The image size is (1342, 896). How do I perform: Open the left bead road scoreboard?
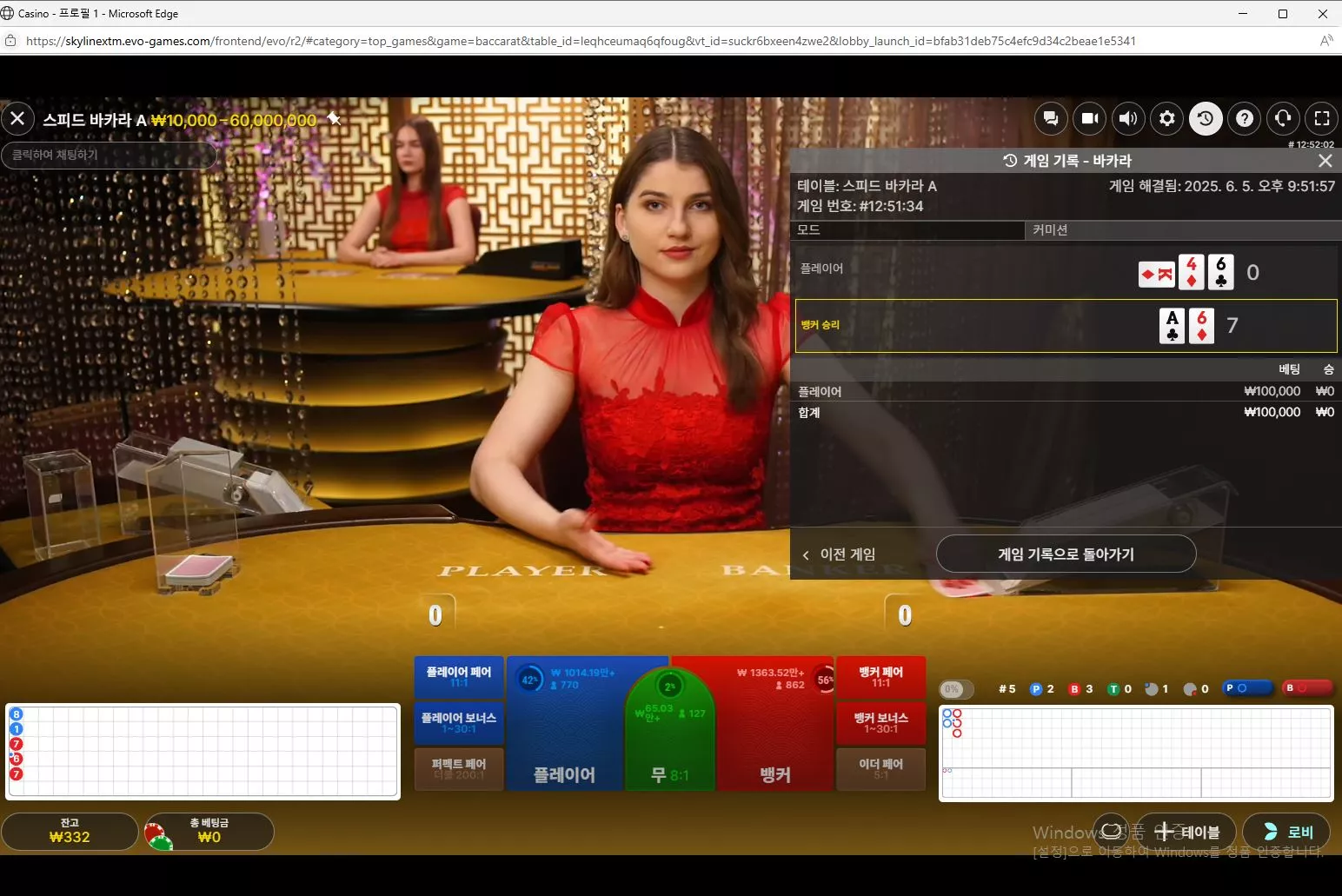pos(203,752)
